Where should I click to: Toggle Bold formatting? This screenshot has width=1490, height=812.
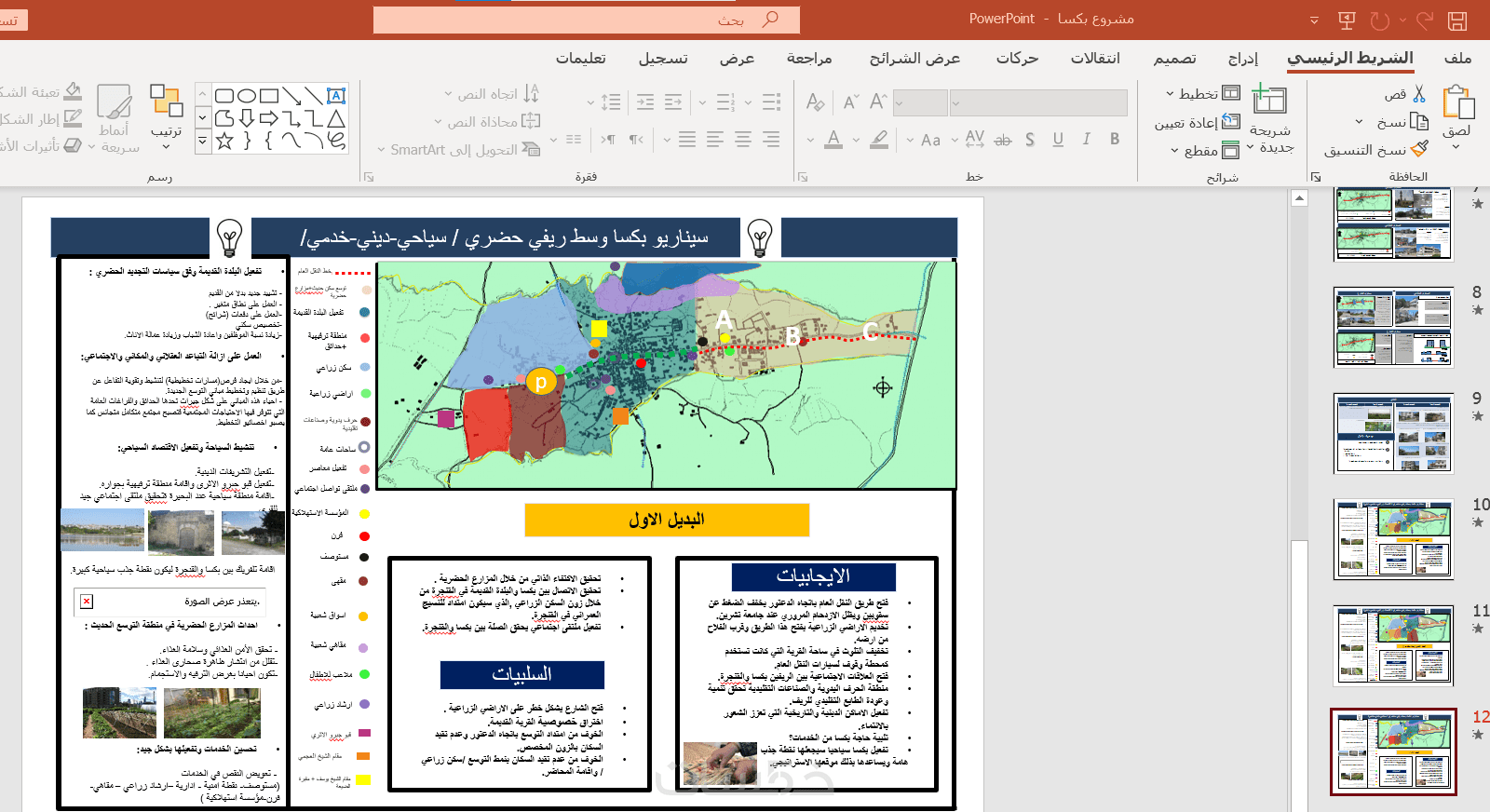click(x=1115, y=140)
